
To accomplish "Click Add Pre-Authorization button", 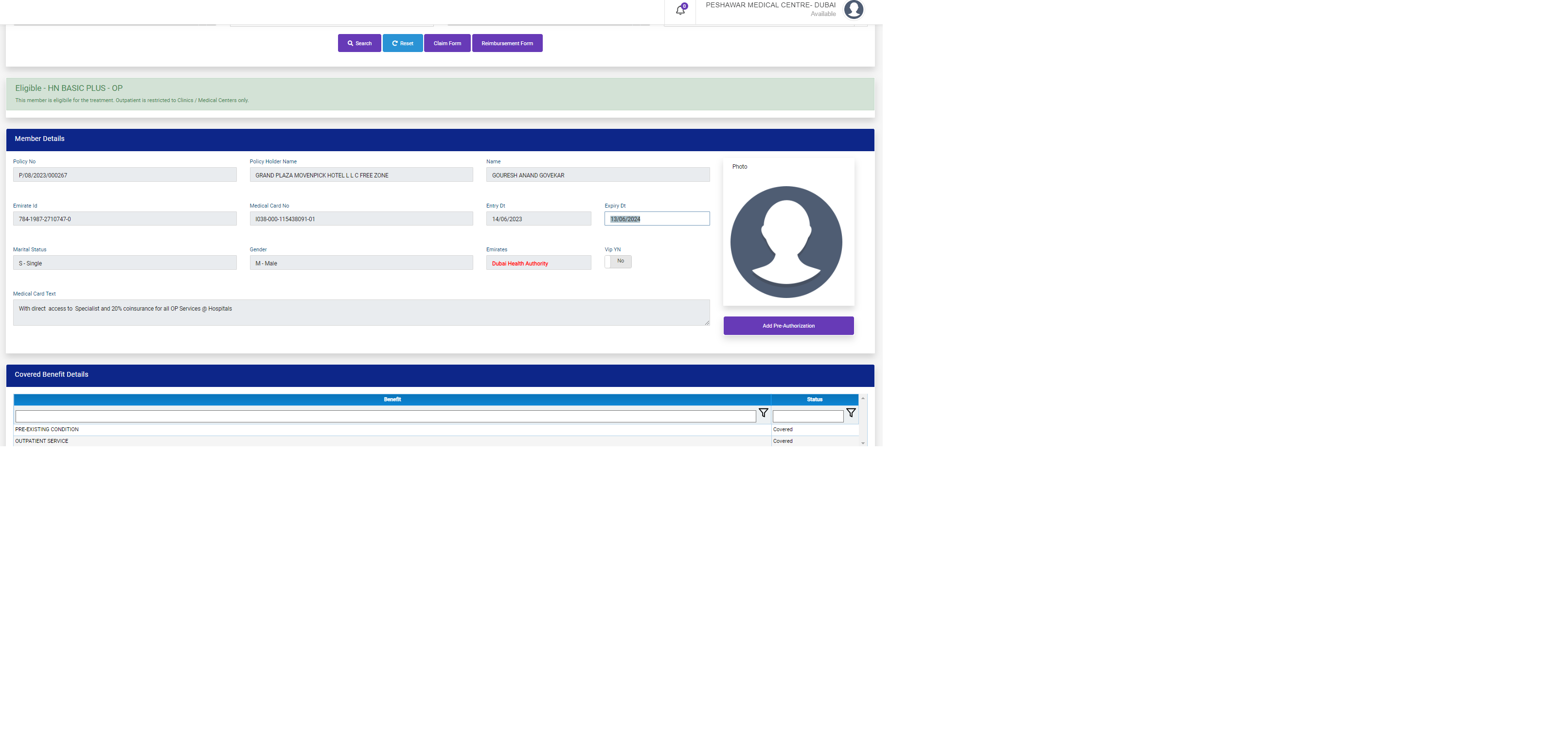I will point(788,326).
